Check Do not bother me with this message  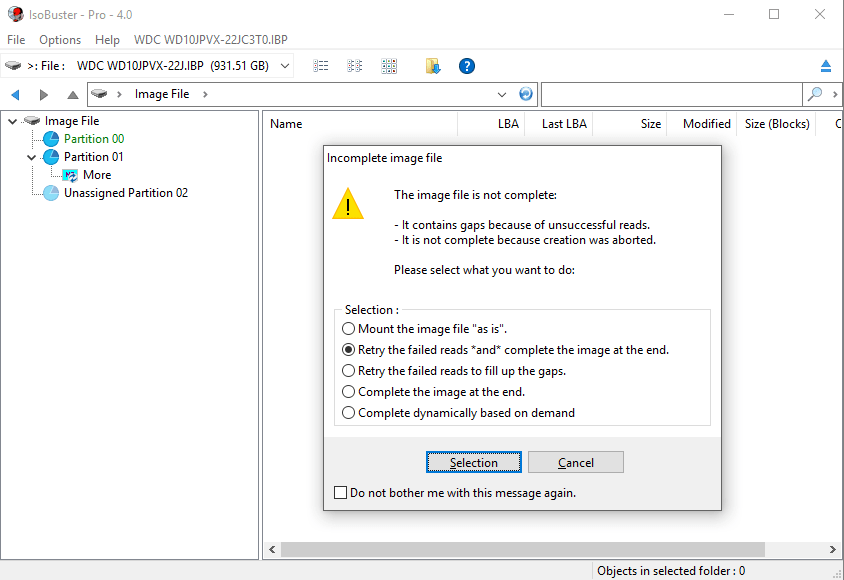coord(340,493)
